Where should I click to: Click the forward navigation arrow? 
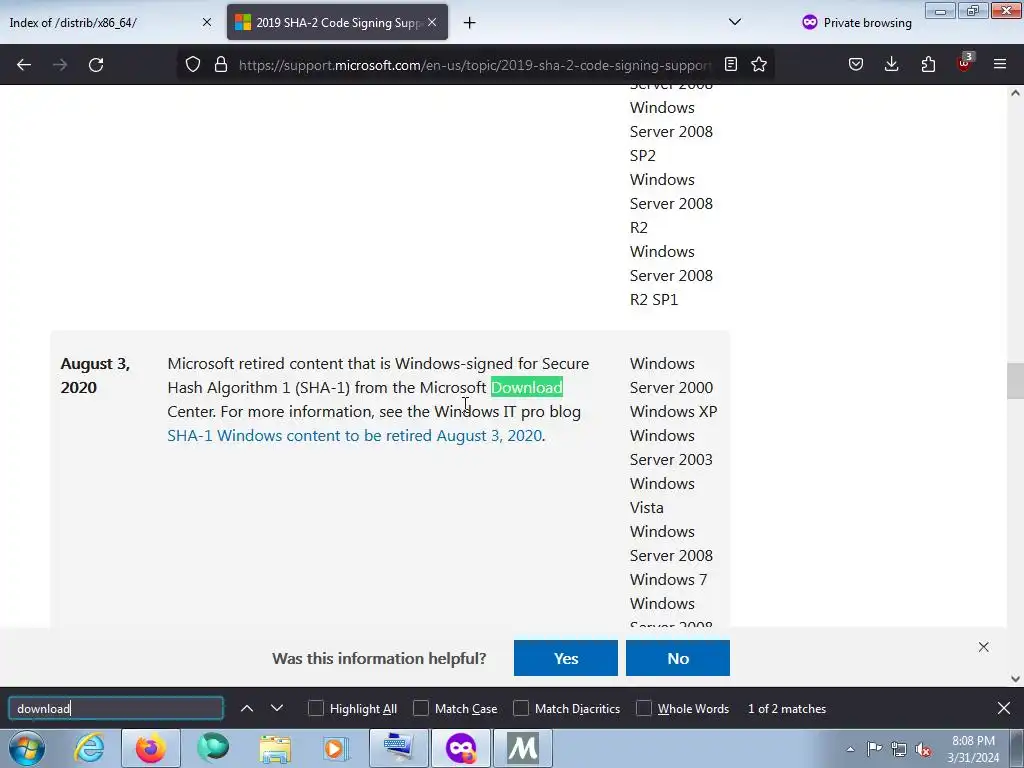[59, 65]
